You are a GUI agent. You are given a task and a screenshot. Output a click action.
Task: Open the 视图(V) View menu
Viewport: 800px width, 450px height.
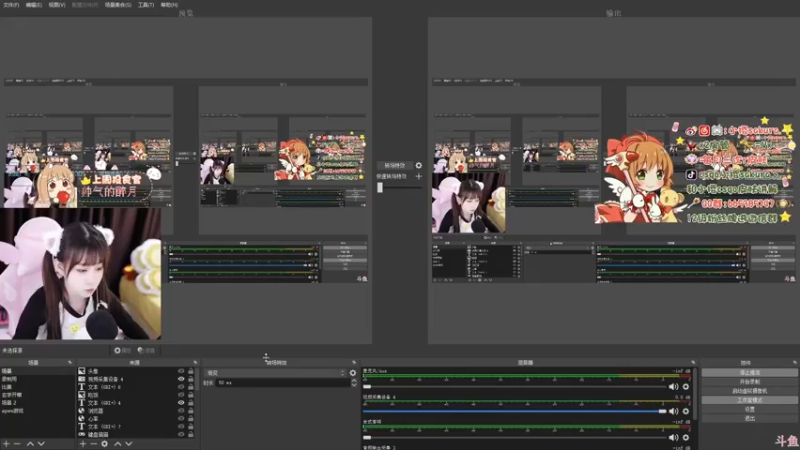point(57,5)
